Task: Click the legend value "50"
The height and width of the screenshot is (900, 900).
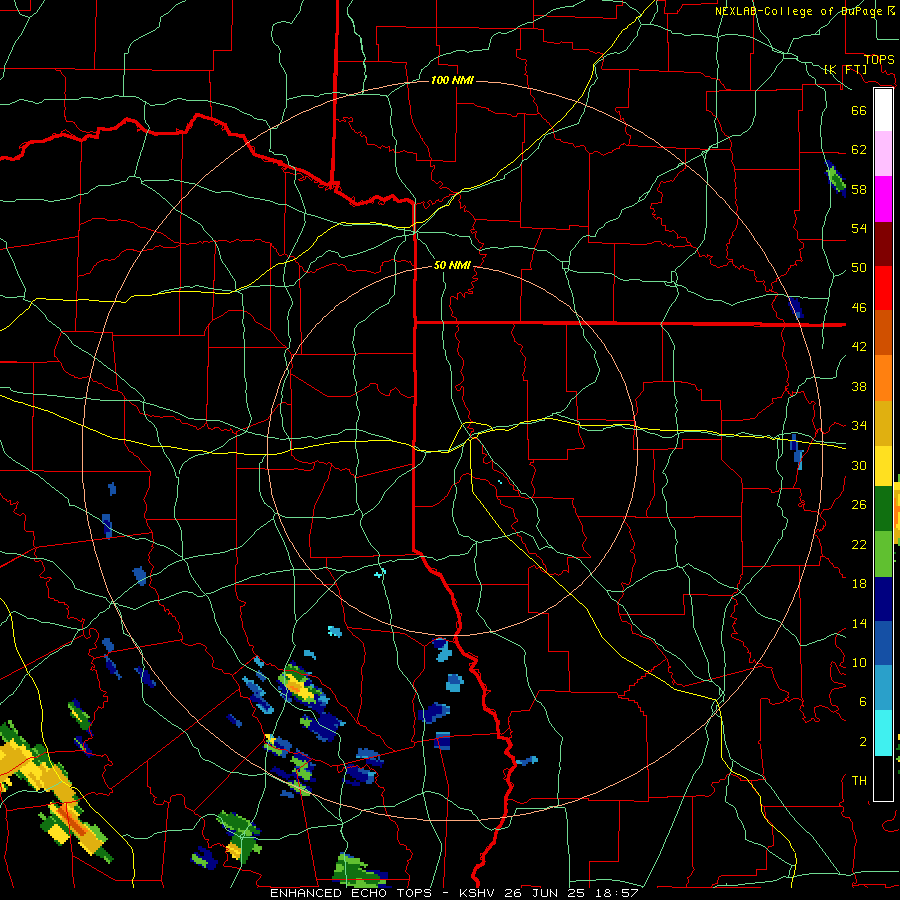Action: coord(859,268)
